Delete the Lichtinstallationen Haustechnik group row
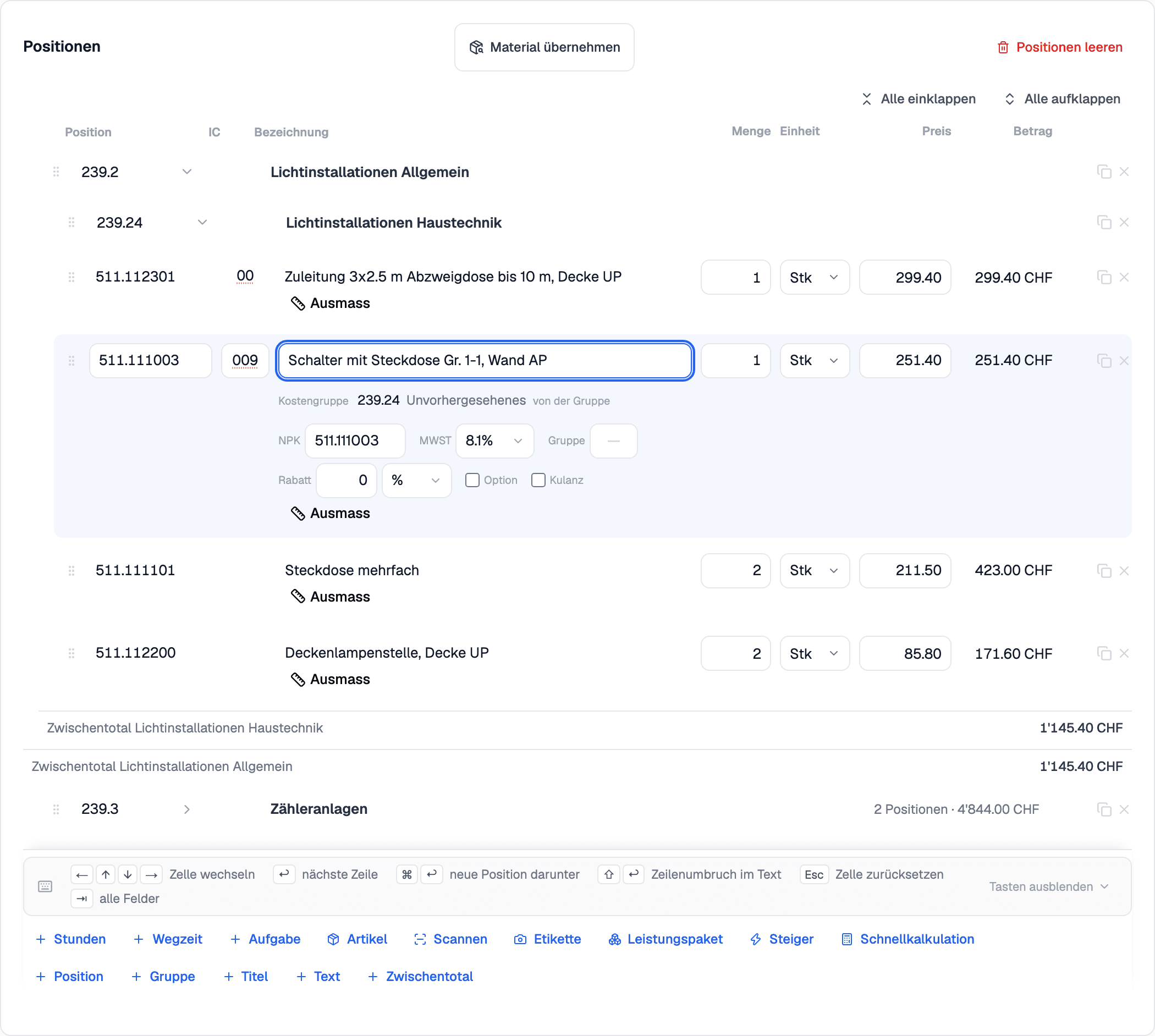 tap(1124, 223)
